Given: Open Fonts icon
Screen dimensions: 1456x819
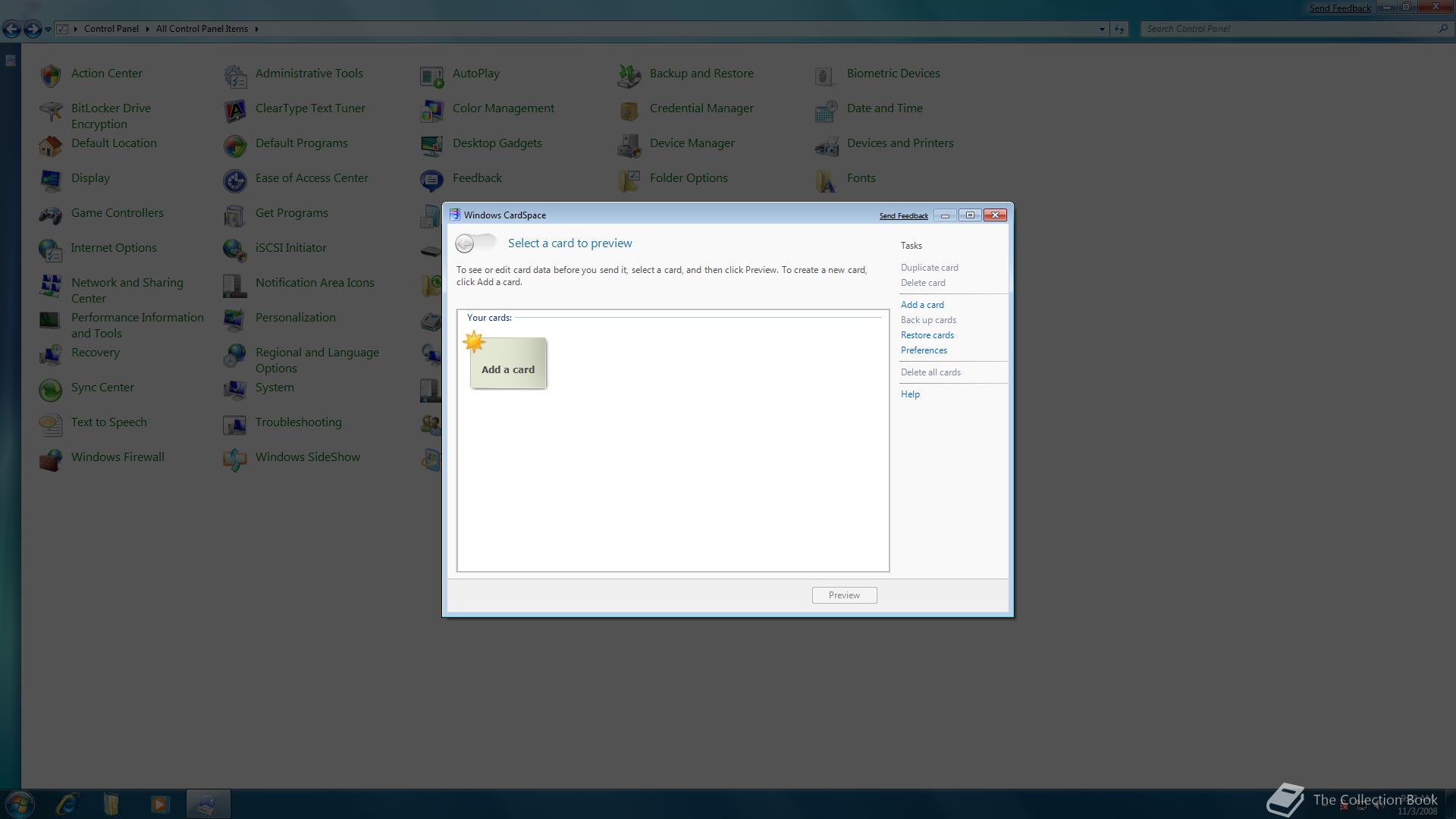Looking at the screenshot, I should click(827, 180).
